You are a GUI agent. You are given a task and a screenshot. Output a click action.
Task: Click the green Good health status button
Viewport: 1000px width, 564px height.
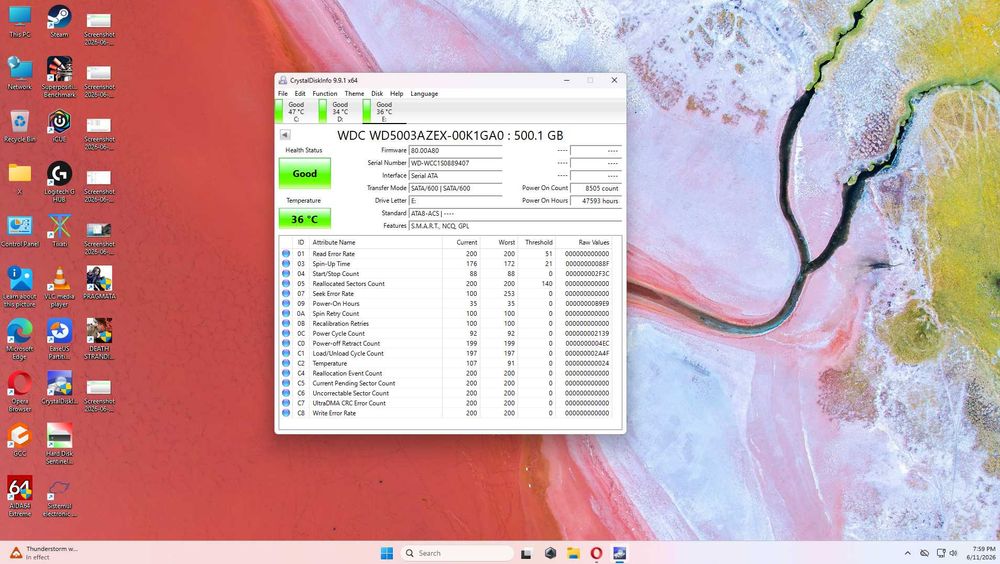pyautogui.click(x=305, y=174)
